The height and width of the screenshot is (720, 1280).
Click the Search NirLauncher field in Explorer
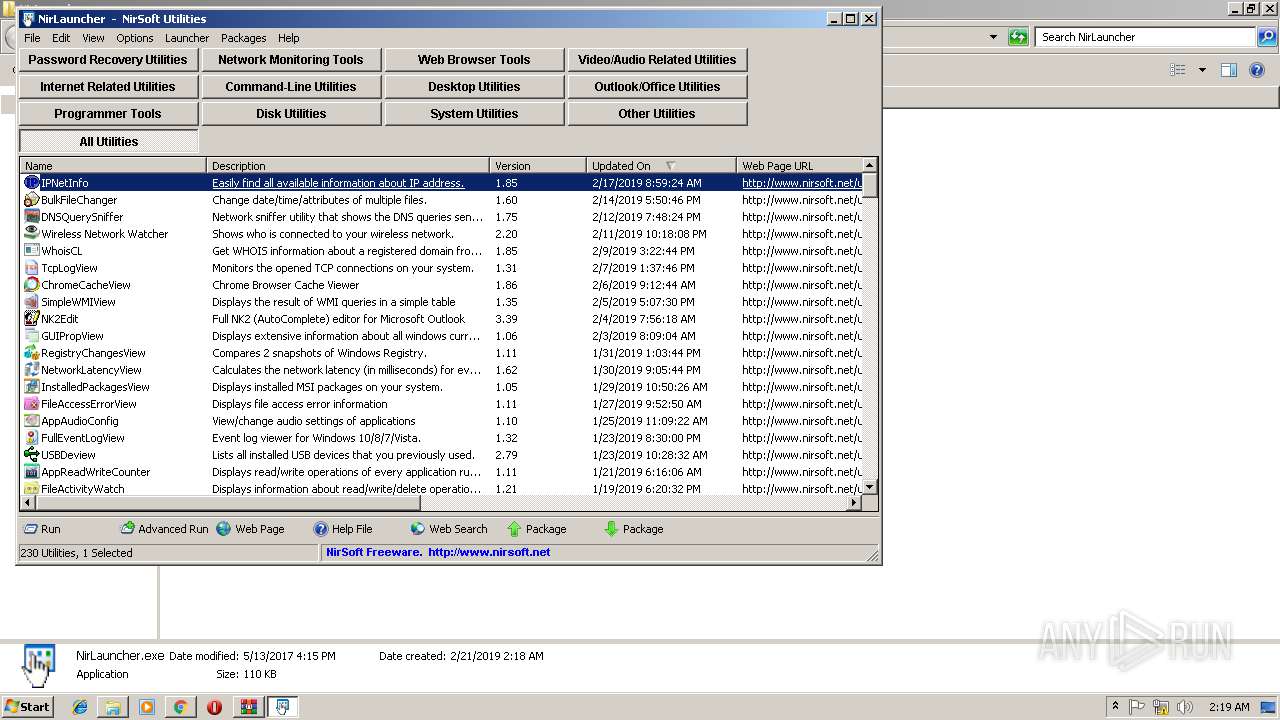tap(1145, 37)
